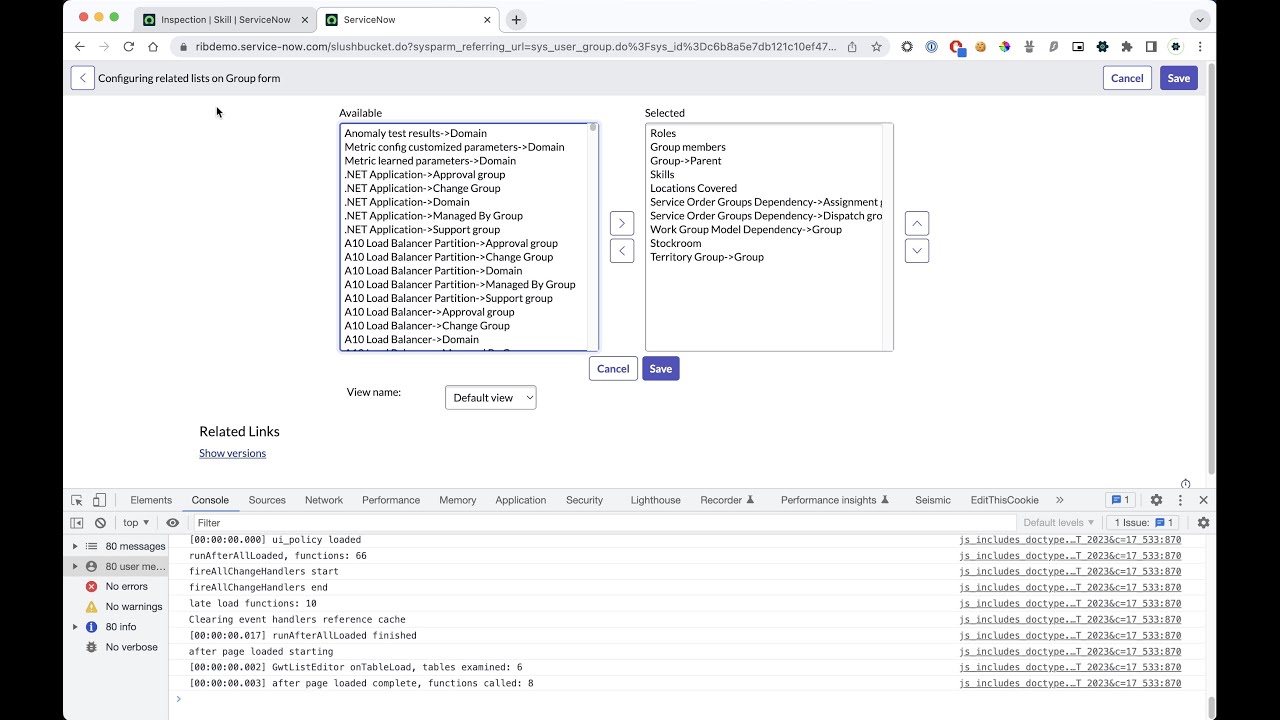Select Stockroom in the Selected list
The width and height of the screenshot is (1280, 720).
[x=676, y=243]
